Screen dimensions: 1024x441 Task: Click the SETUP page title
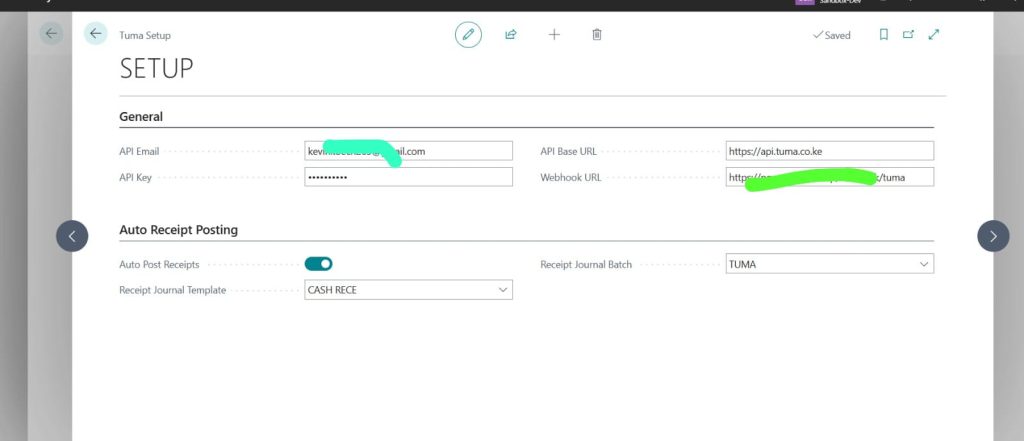[x=157, y=69]
